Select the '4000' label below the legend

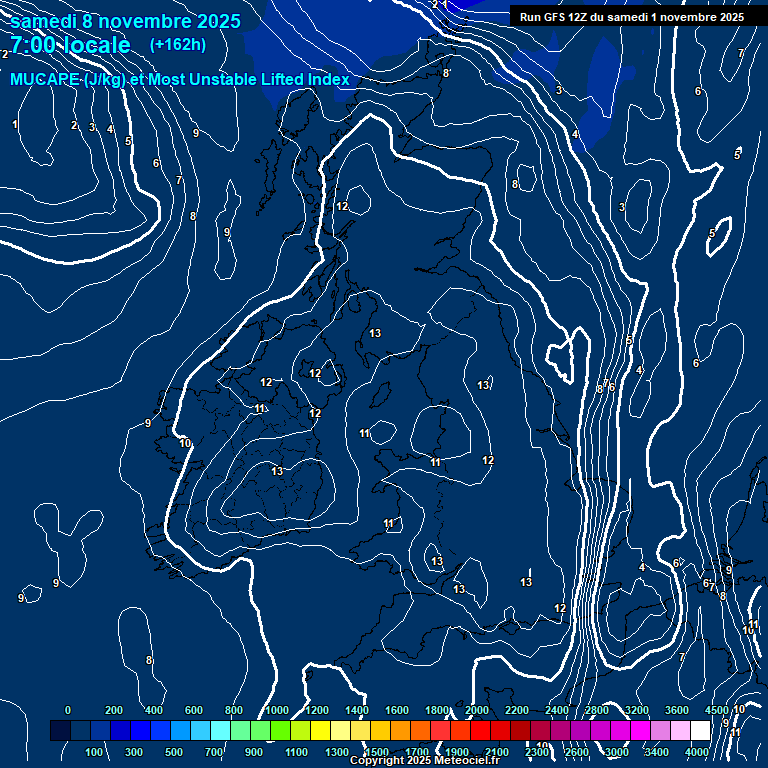(696, 752)
